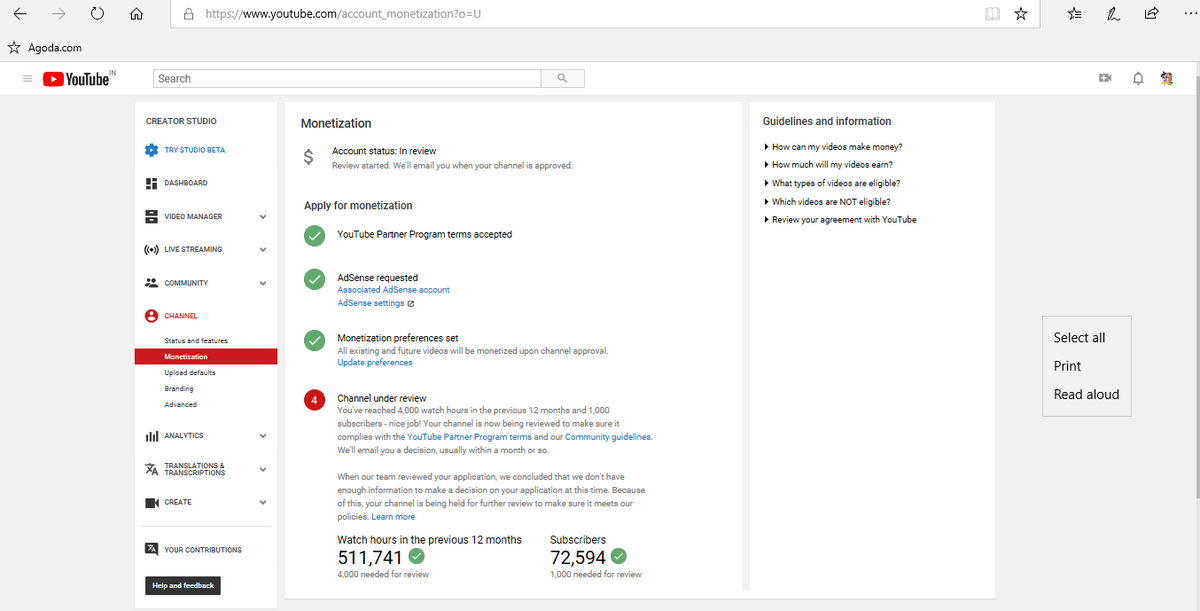Choose Read aloud in context menu
Image resolution: width=1200 pixels, height=611 pixels.
(x=1087, y=394)
